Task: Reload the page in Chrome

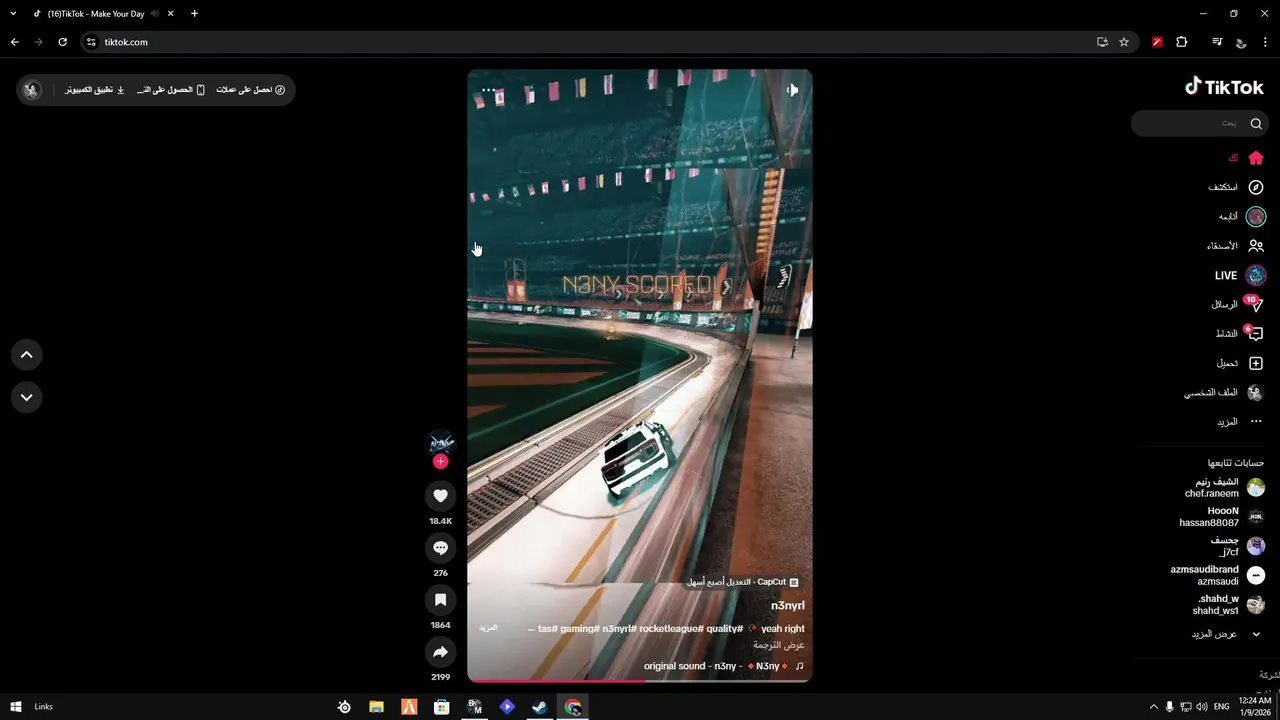Action: 62,42
